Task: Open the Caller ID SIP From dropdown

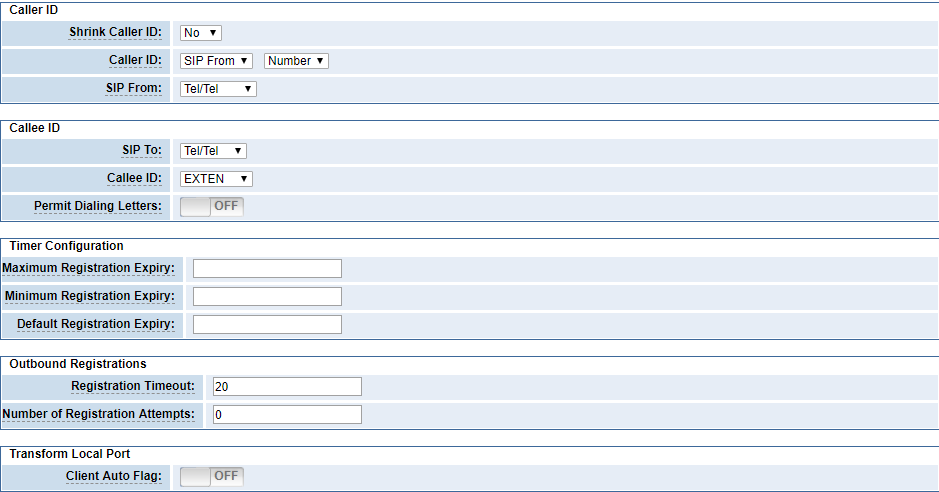Action: pyautogui.click(x=216, y=61)
